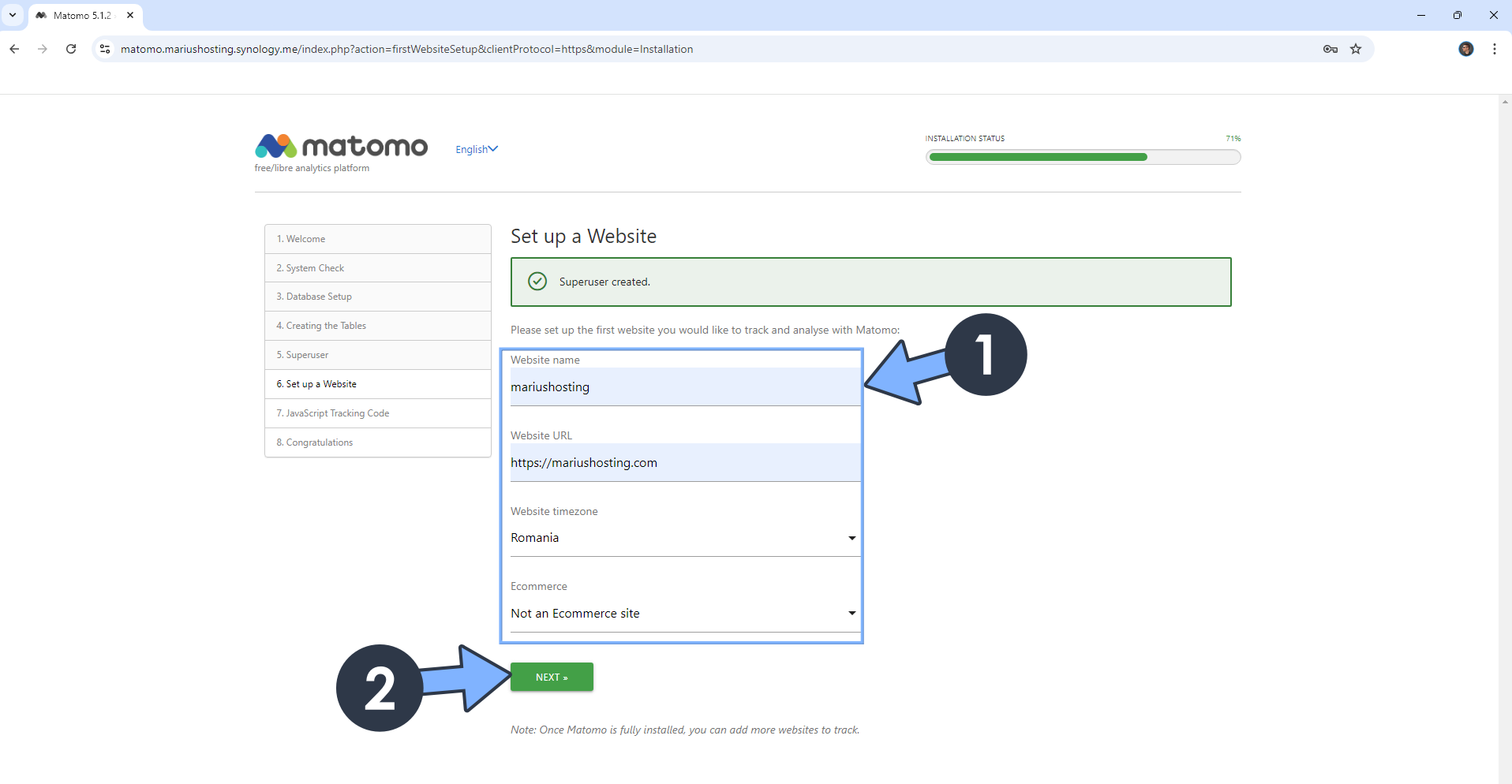The width and height of the screenshot is (1512, 784).
Task: Click the 'Superuser created.' message text
Action: pos(604,282)
